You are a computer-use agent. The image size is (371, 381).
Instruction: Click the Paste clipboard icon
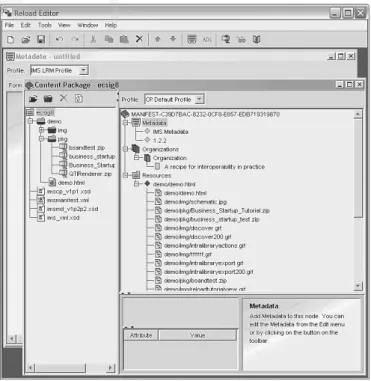pos(124,39)
